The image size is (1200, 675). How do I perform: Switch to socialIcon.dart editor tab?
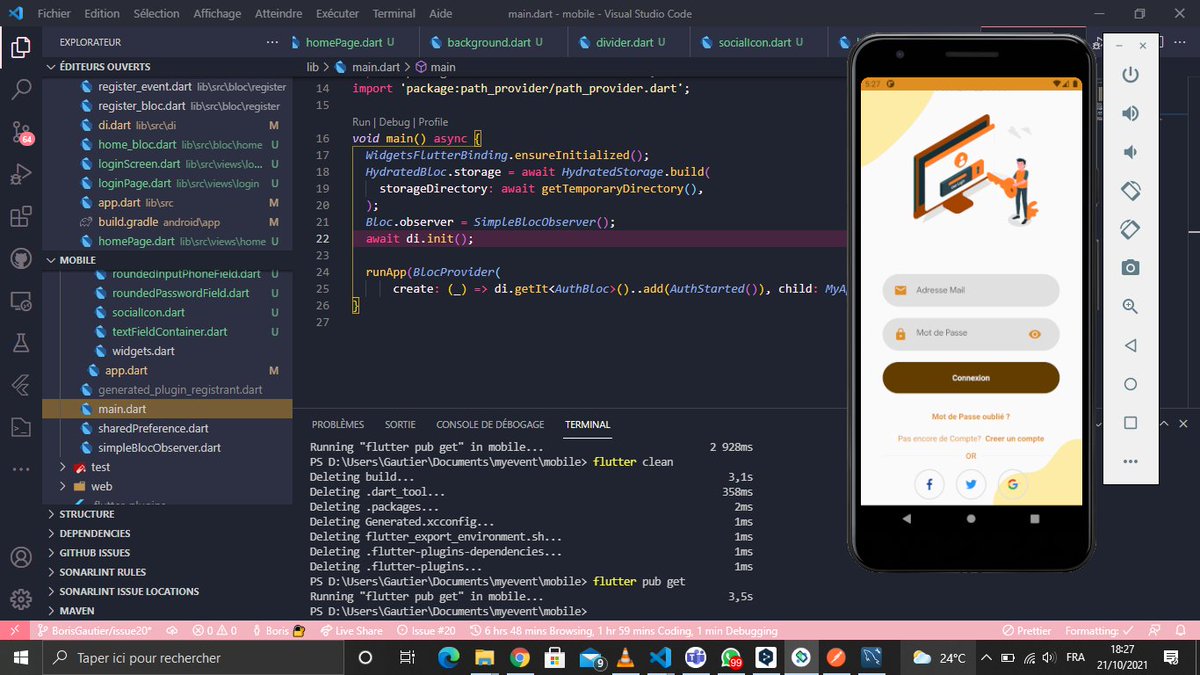(x=757, y=43)
